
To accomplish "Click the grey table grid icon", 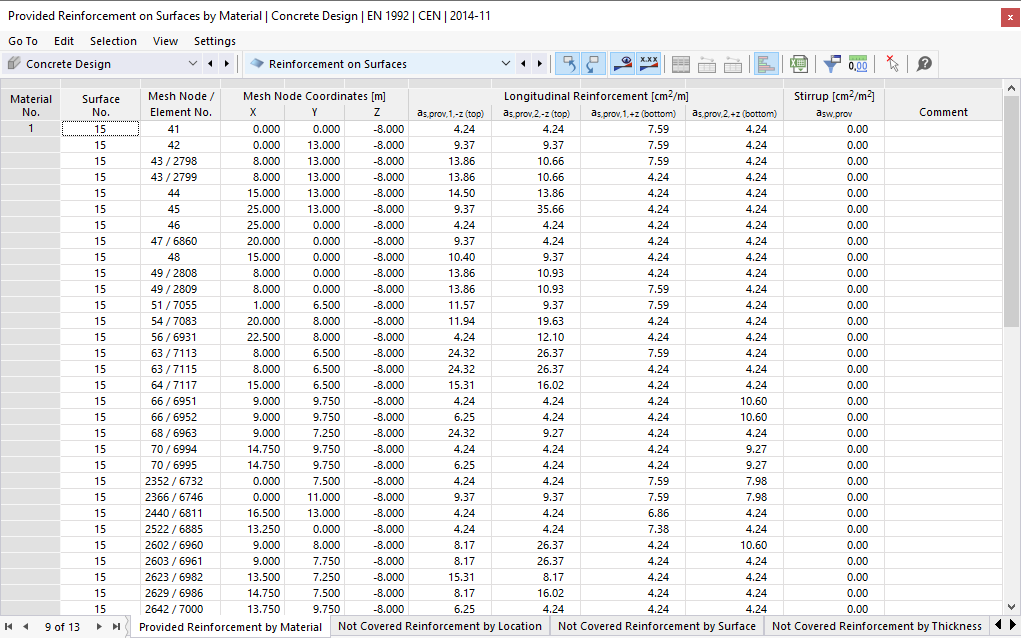I will (x=680, y=64).
